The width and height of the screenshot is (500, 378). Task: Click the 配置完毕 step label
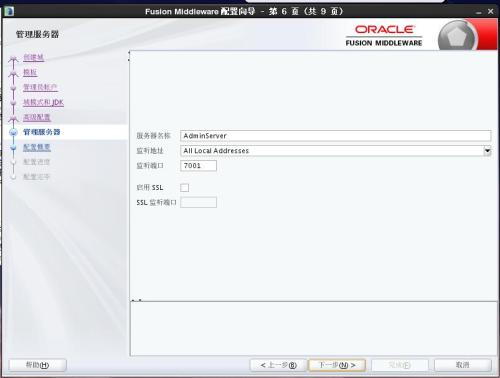click(x=36, y=177)
